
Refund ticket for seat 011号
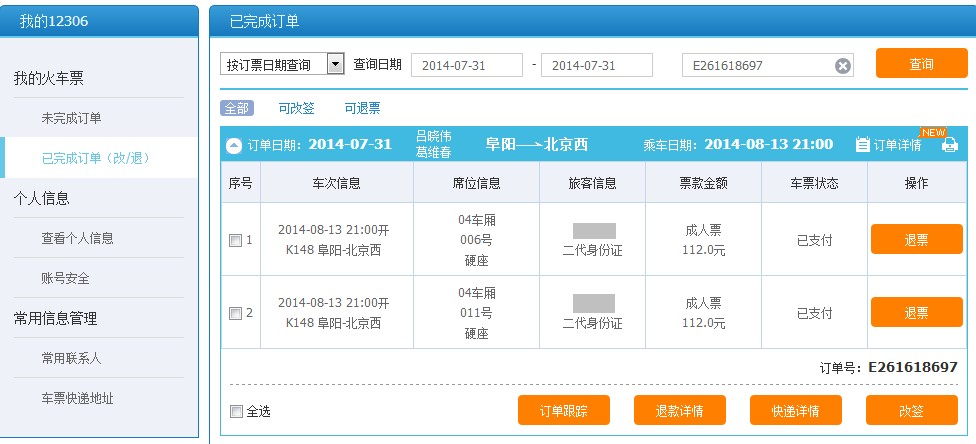[916, 312]
